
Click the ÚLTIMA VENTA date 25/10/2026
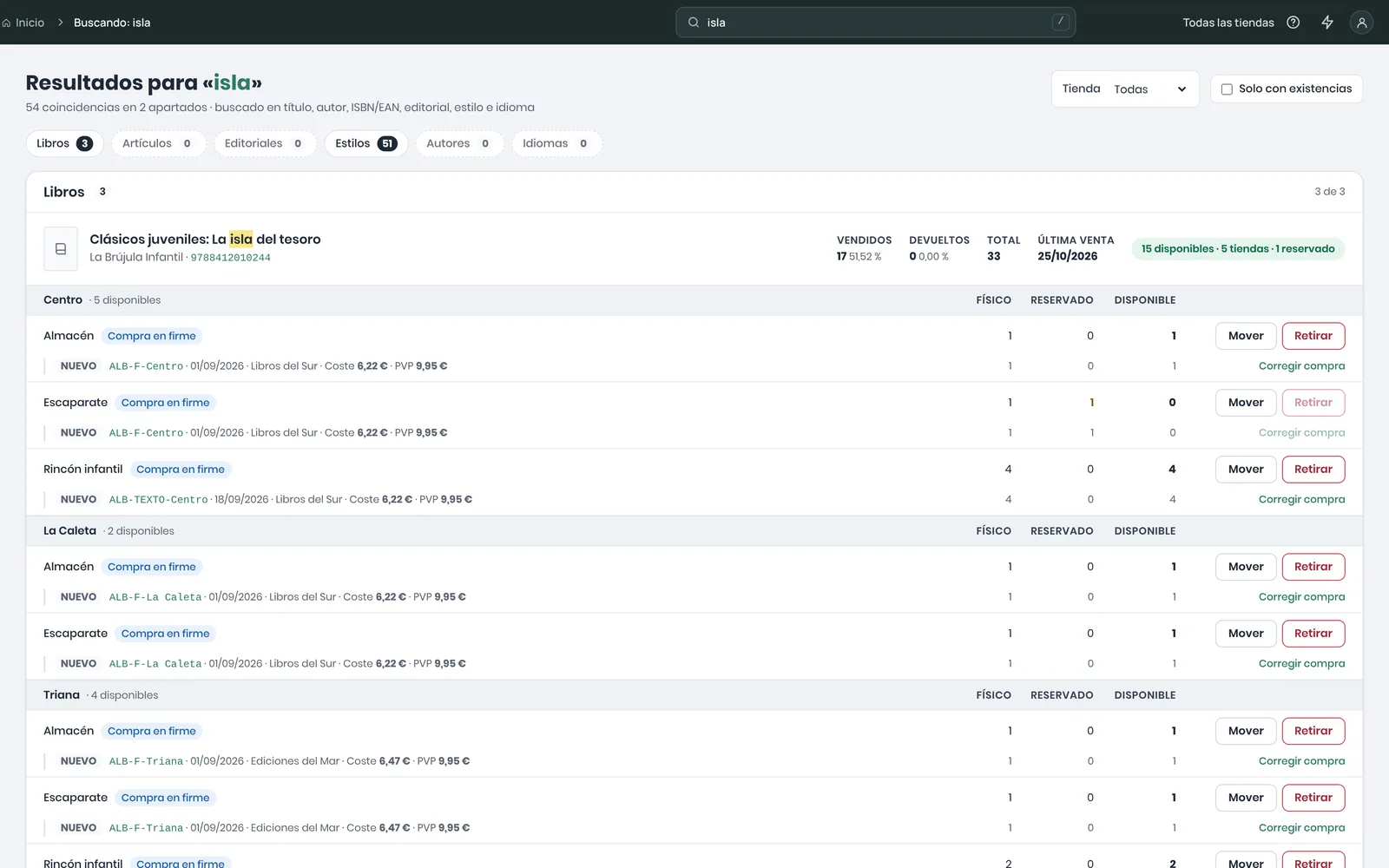(1067, 257)
